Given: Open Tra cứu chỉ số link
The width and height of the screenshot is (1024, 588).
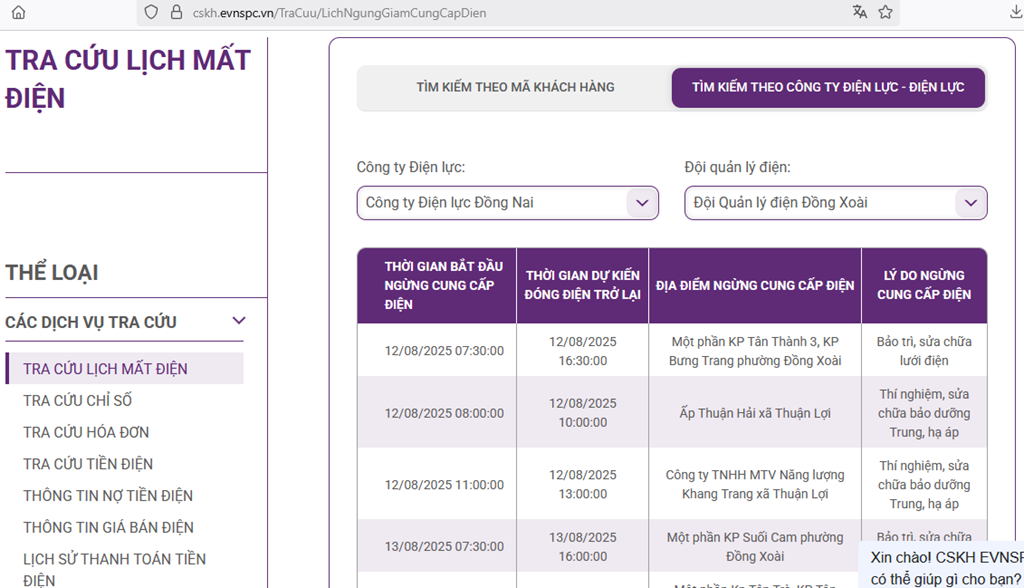Looking at the screenshot, I should tap(77, 401).
